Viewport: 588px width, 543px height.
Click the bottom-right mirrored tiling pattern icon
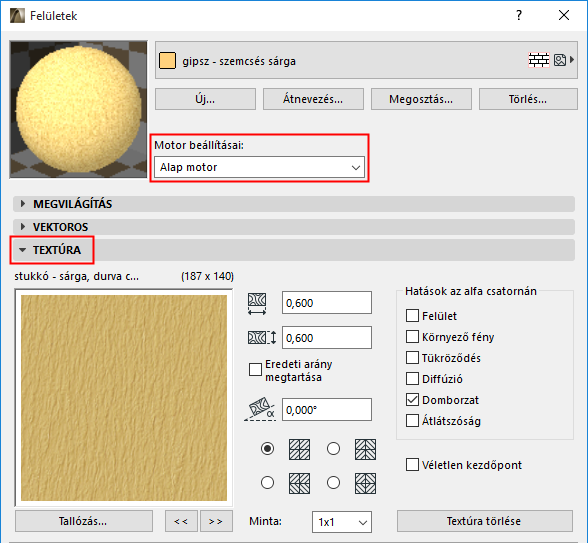pos(365,483)
